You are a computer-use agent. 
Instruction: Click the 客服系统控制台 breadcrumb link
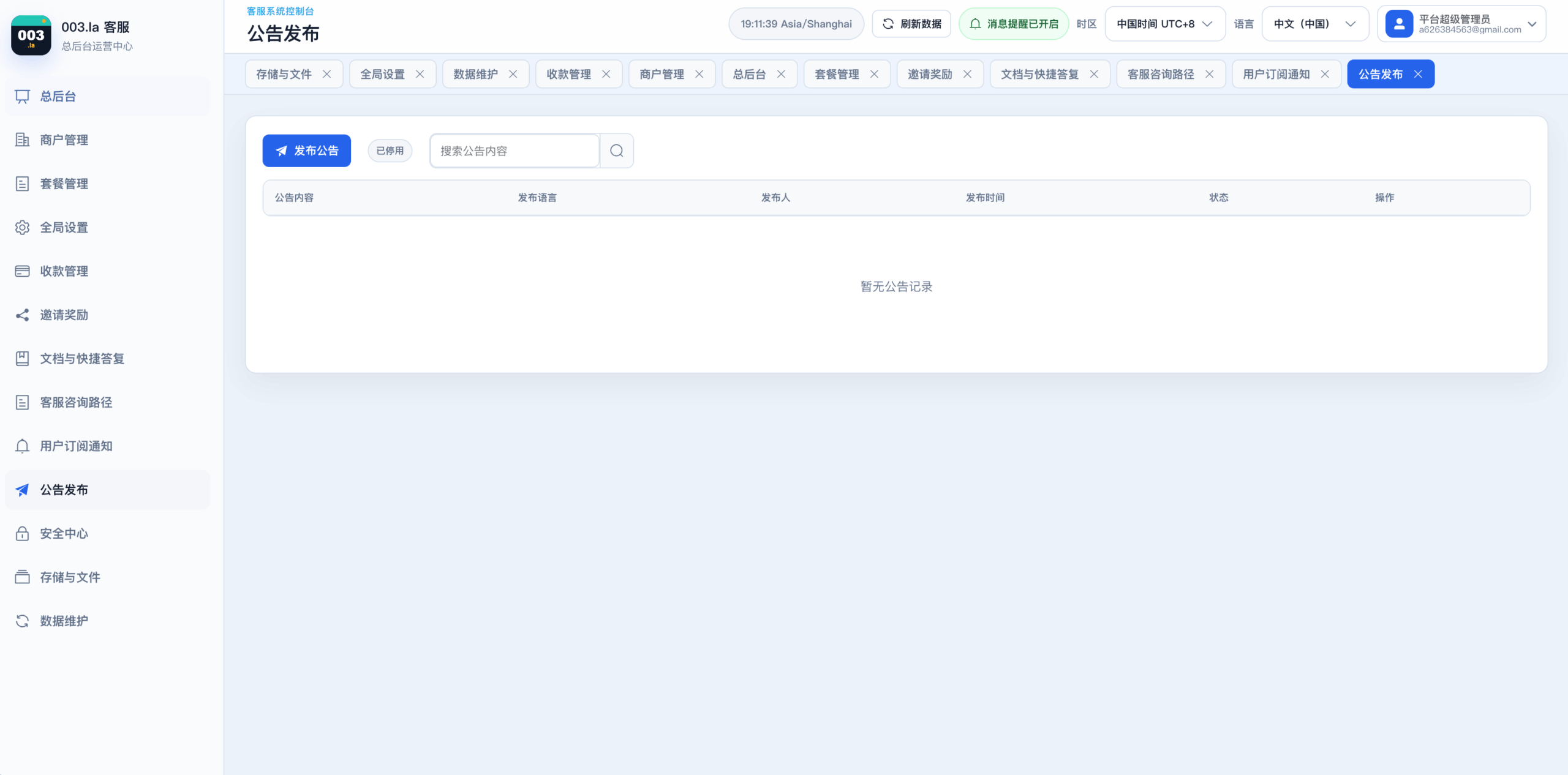tap(281, 11)
